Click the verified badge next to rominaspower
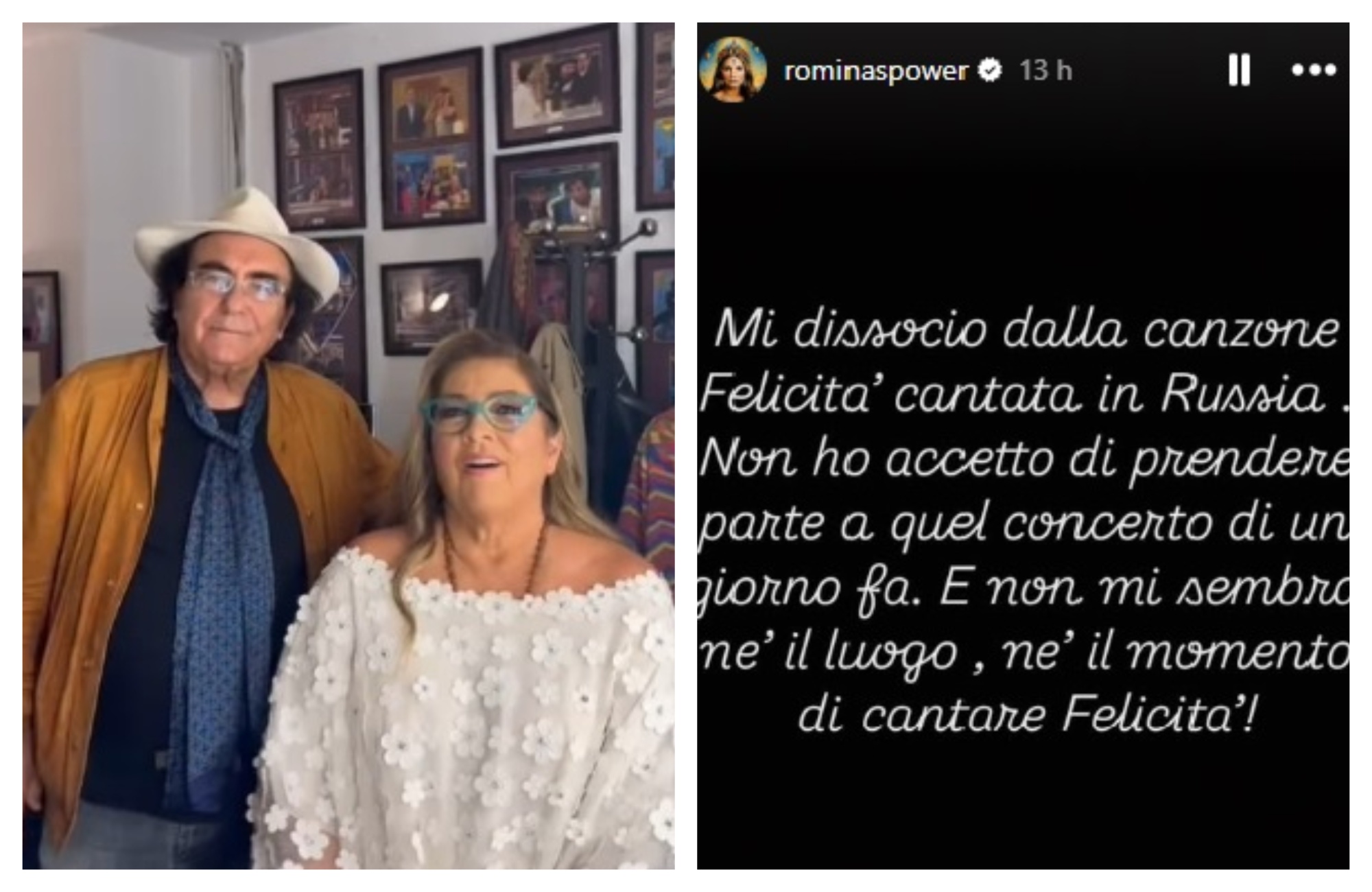Viewport: 1372px width, 892px height. 989,70
